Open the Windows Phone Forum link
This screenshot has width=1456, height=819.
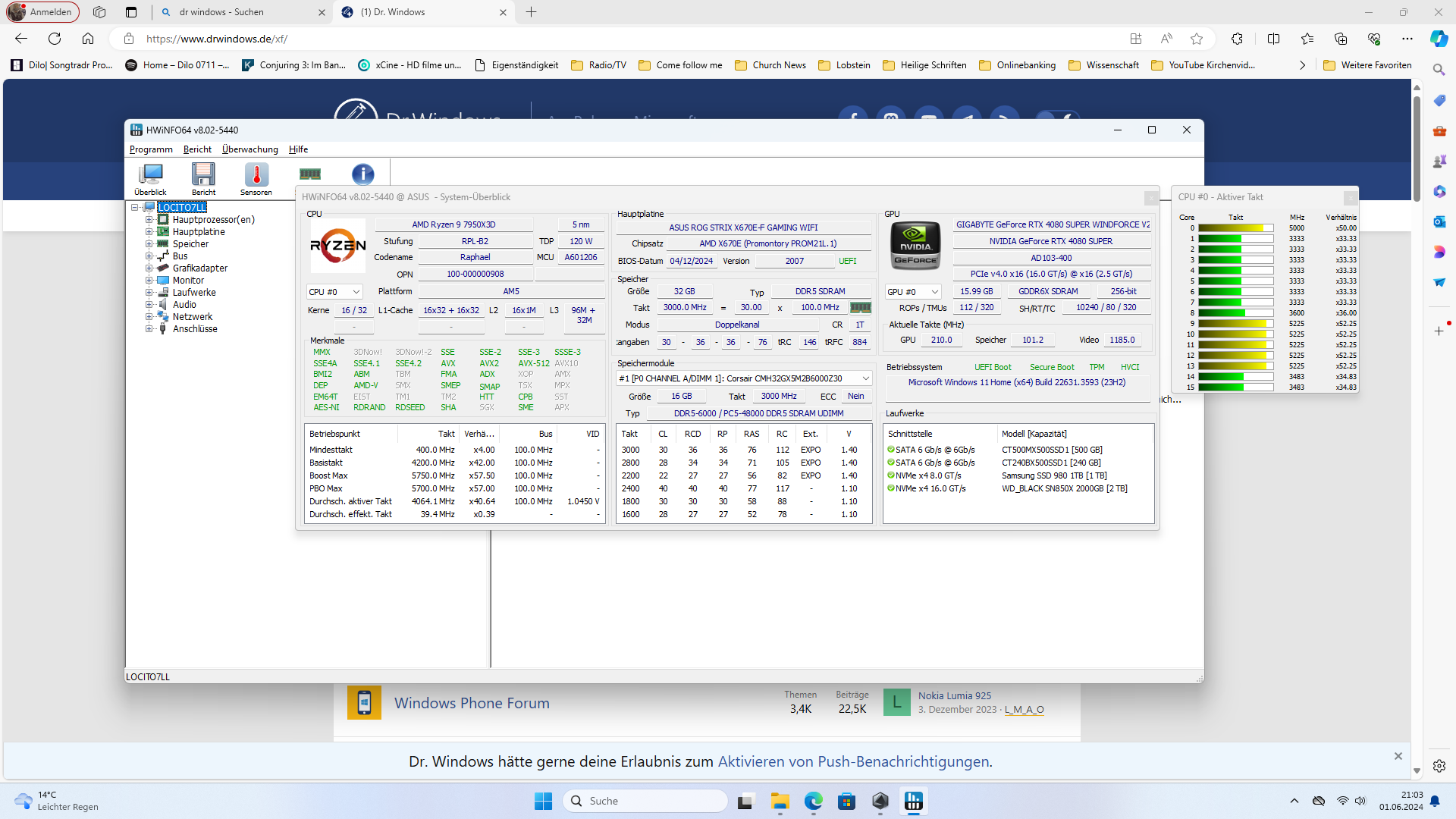(472, 703)
